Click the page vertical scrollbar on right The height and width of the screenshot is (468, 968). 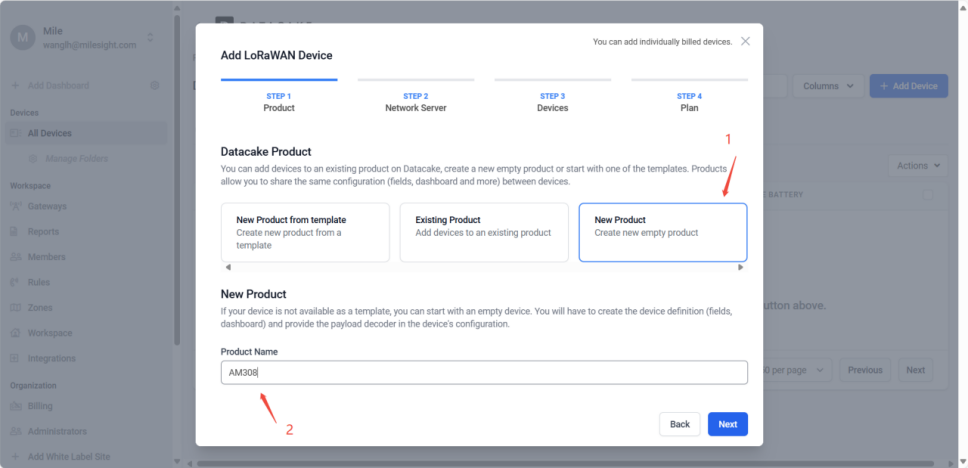(x=962, y=233)
